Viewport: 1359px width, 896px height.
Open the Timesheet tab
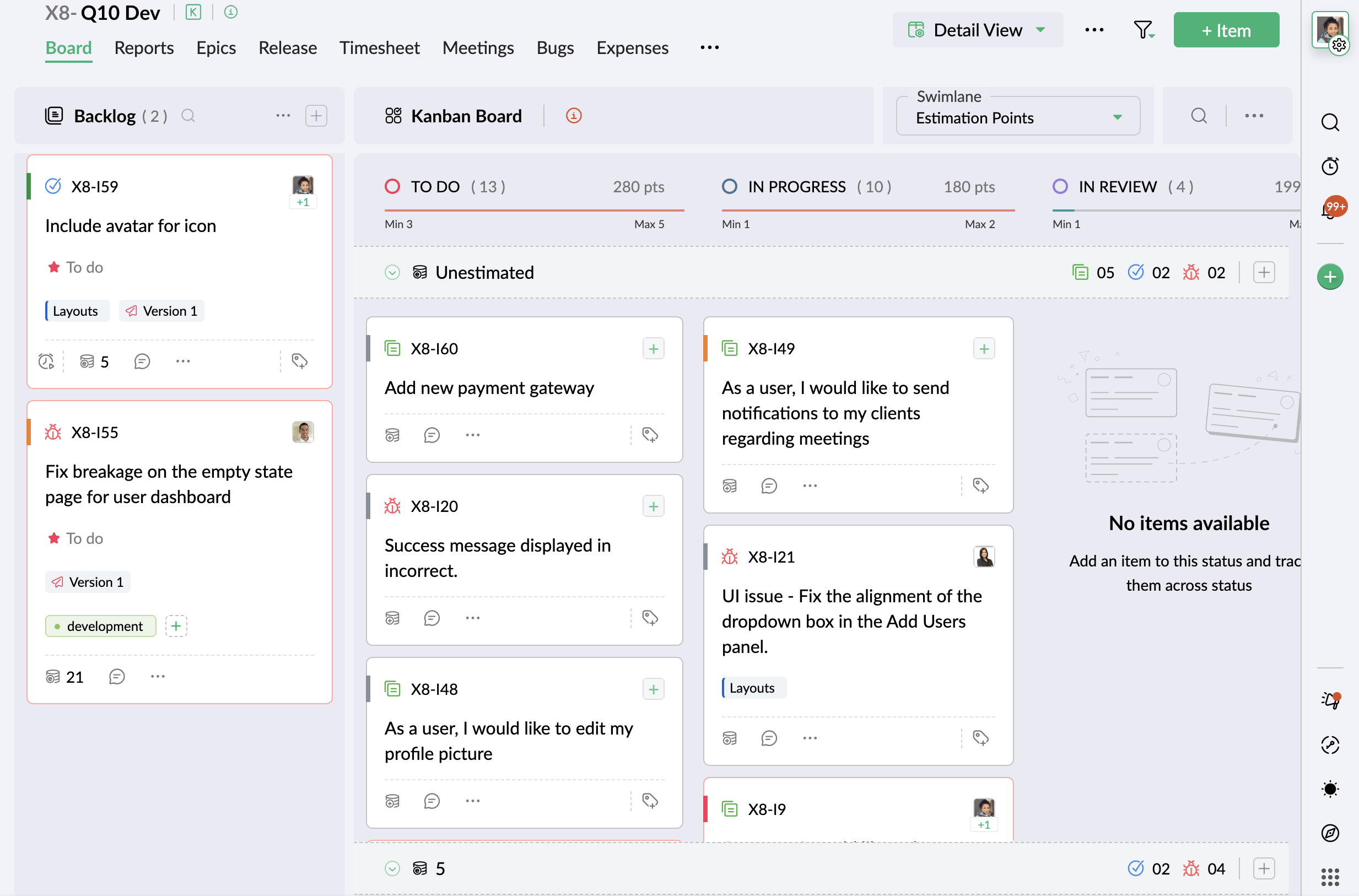[380, 48]
